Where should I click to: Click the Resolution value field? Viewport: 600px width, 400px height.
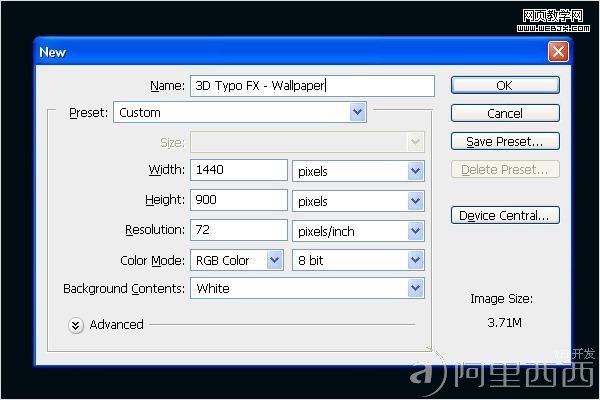(239, 230)
